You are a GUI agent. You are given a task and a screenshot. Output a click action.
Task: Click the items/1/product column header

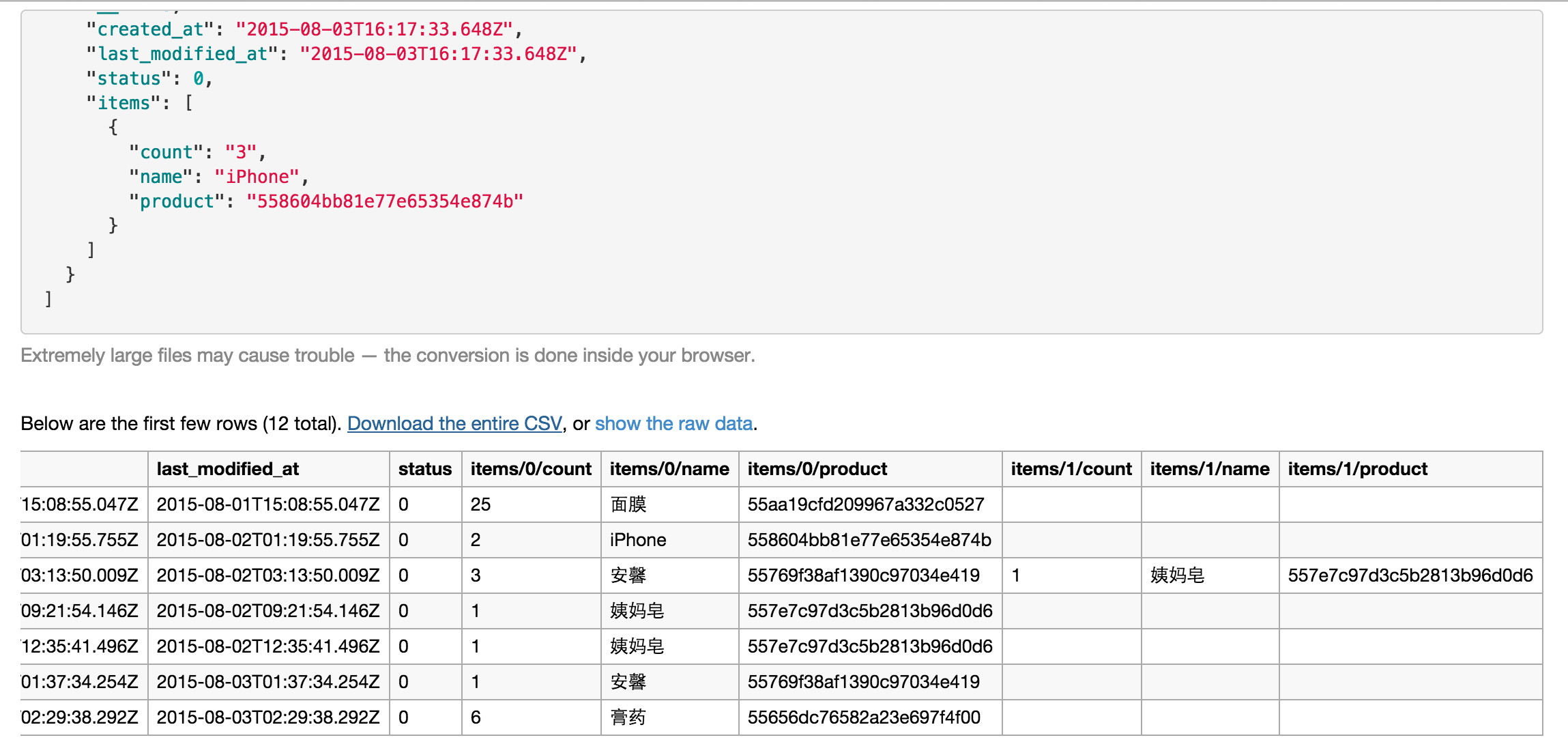click(1357, 469)
